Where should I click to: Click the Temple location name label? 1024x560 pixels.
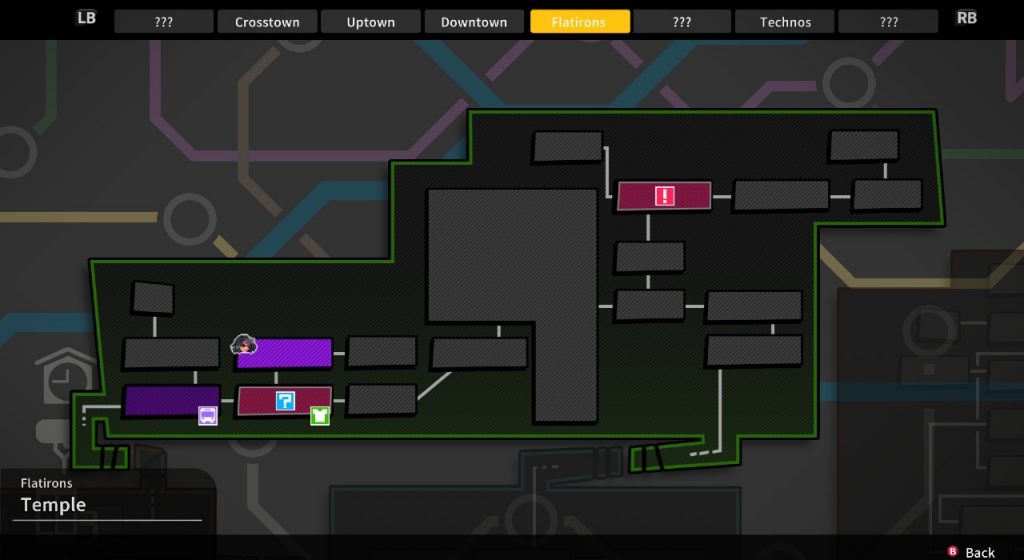(53, 505)
